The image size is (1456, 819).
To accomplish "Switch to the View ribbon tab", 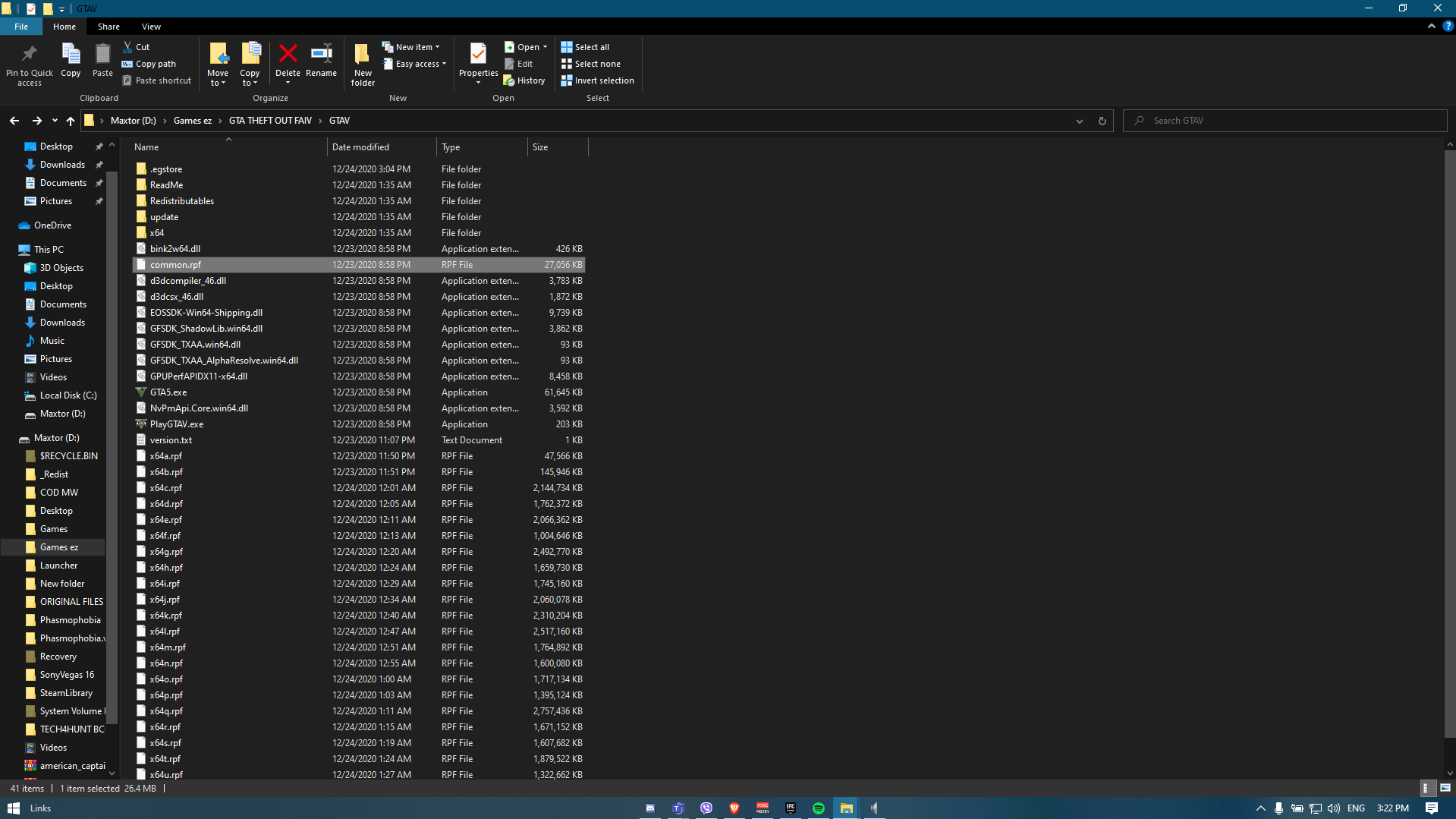I will click(x=151, y=27).
